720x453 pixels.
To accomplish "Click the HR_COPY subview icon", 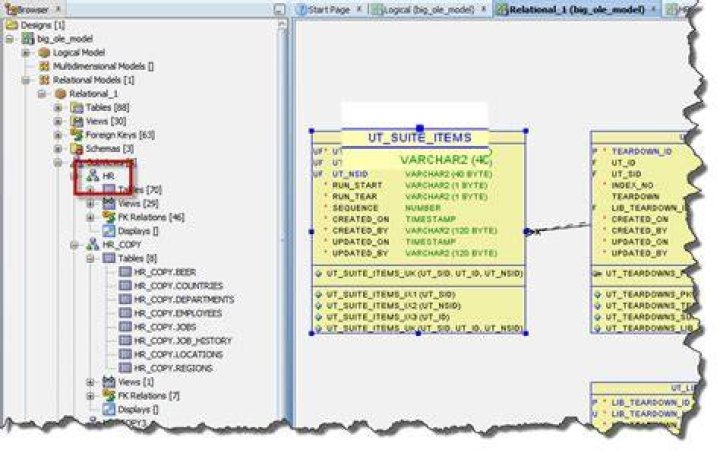I will tap(93, 244).
